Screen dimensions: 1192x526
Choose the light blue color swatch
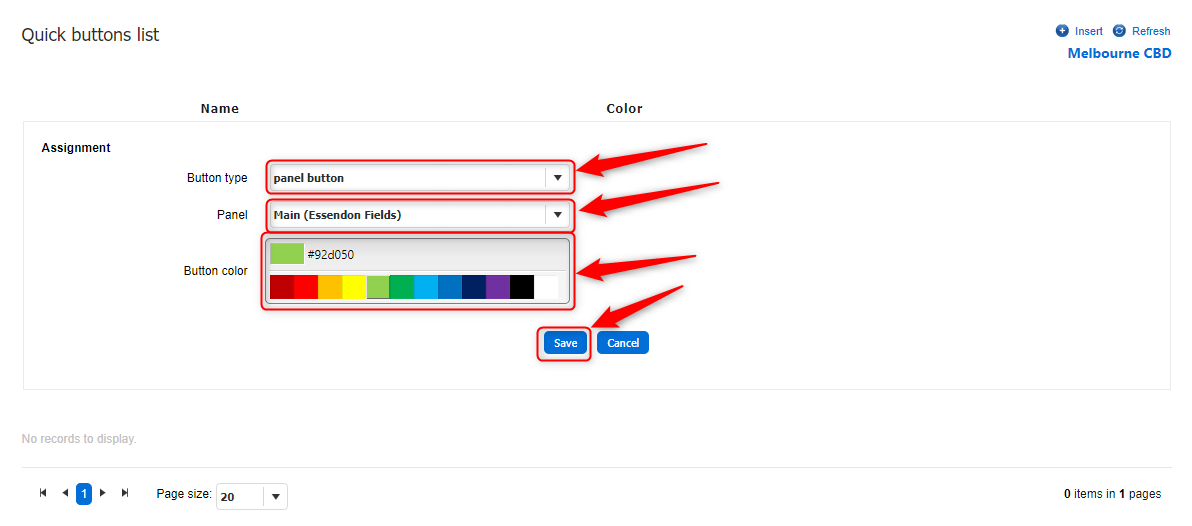(x=426, y=287)
